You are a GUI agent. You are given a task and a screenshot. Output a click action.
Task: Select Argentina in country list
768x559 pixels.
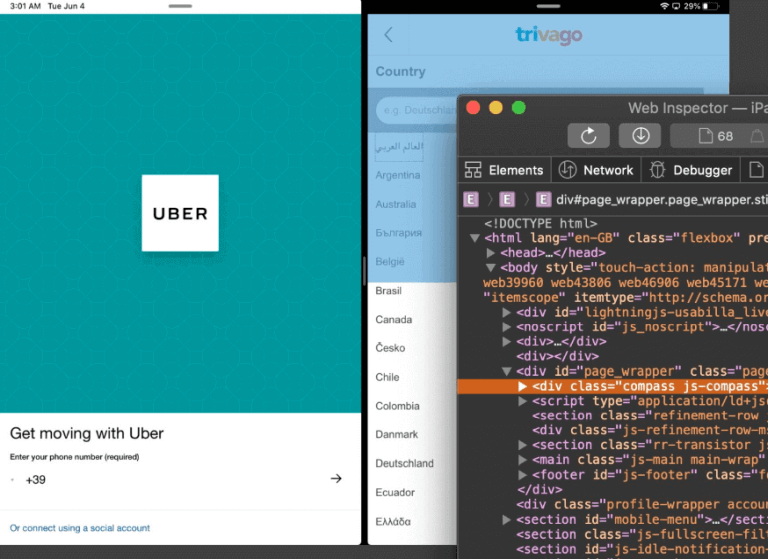pos(398,175)
